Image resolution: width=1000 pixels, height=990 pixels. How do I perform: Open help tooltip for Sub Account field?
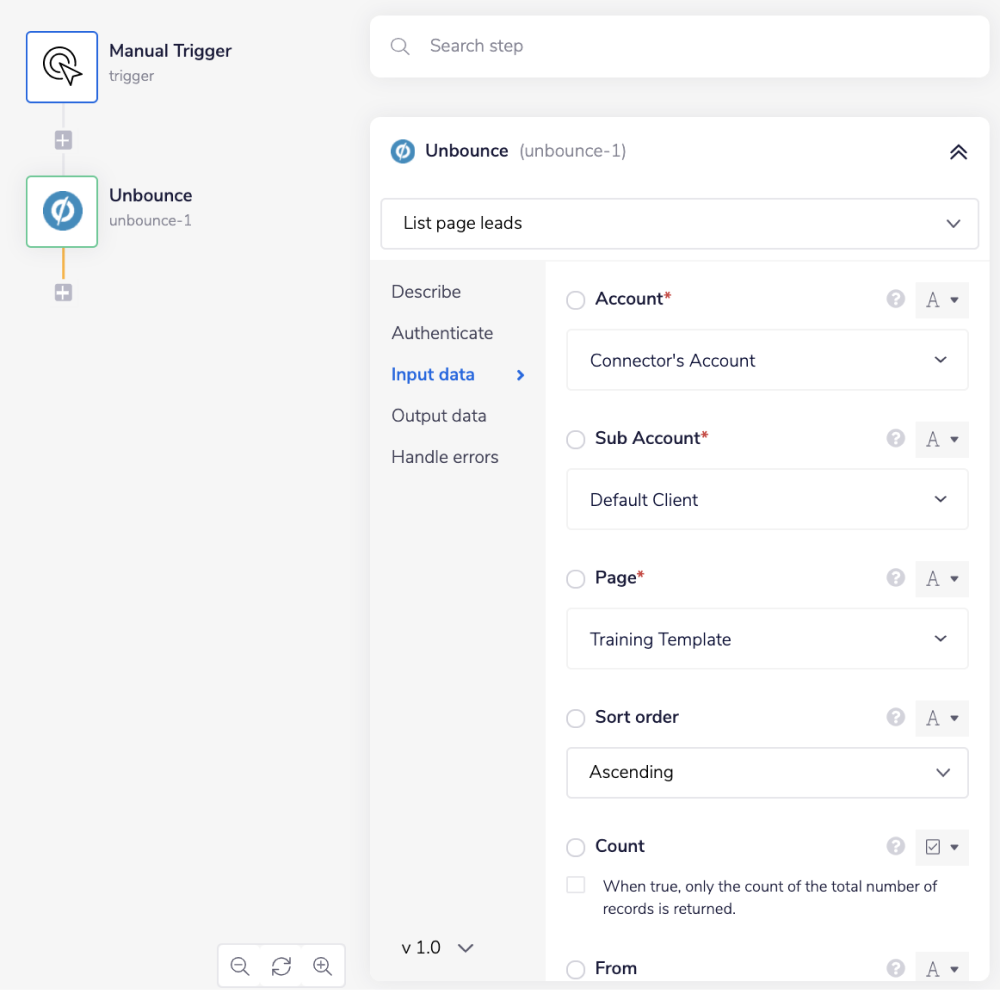(896, 438)
